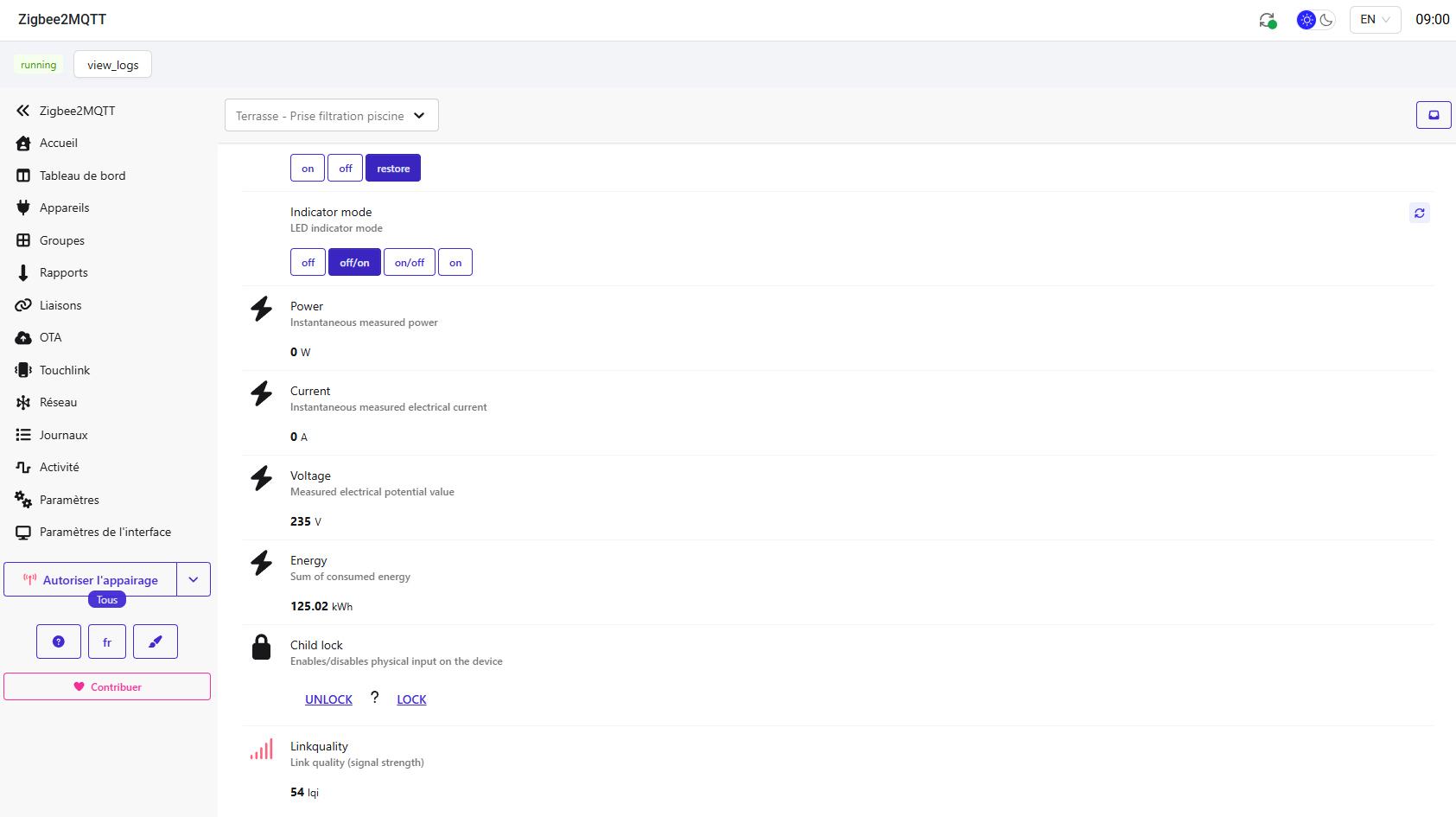The height and width of the screenshot is (817, 1456).
Task: Expand the Autoriser l'appairage options arrow
Action: pyautogui.click(x=194, y=580)
